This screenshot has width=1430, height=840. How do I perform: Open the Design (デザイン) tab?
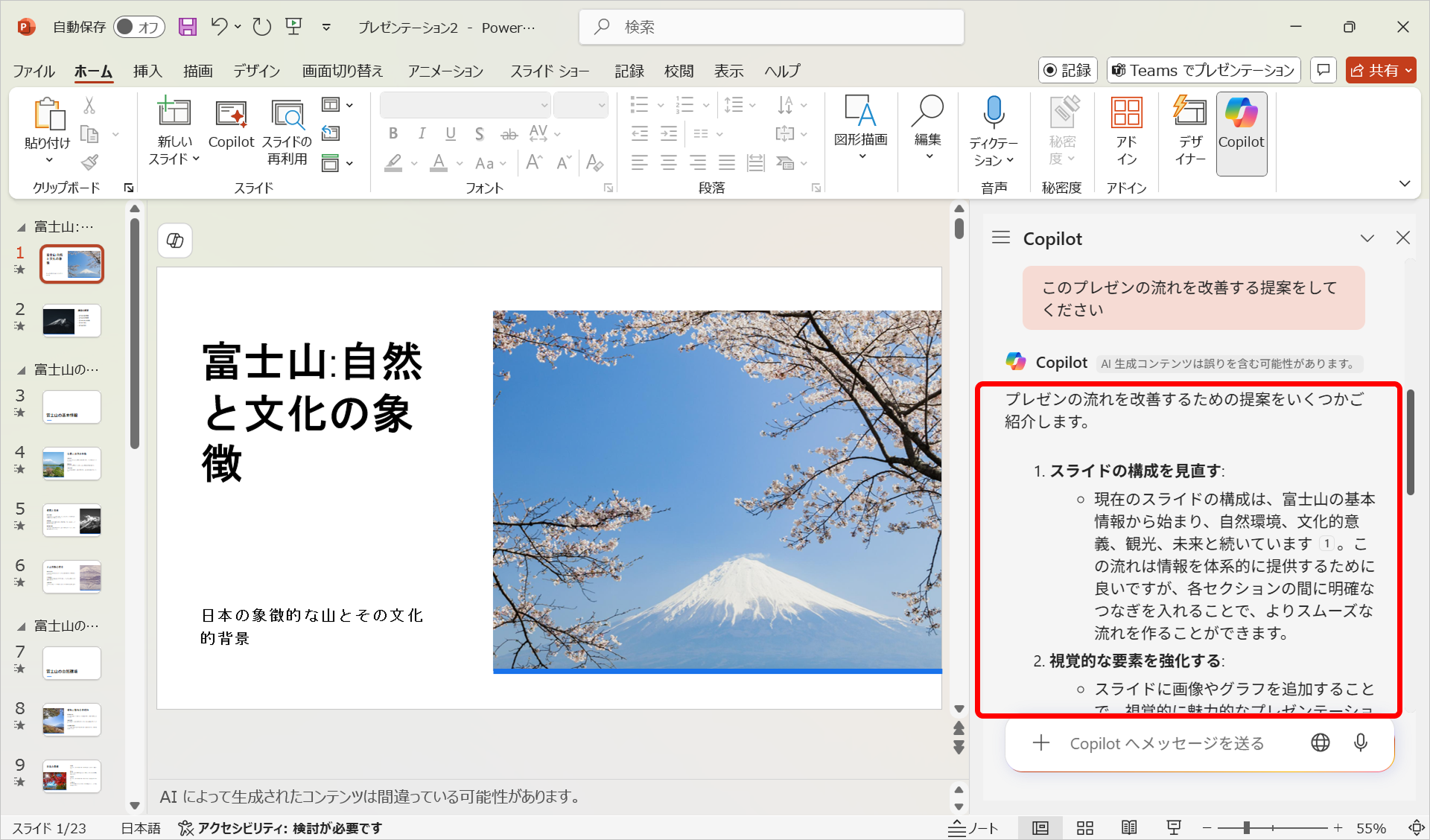coord(256,71)
